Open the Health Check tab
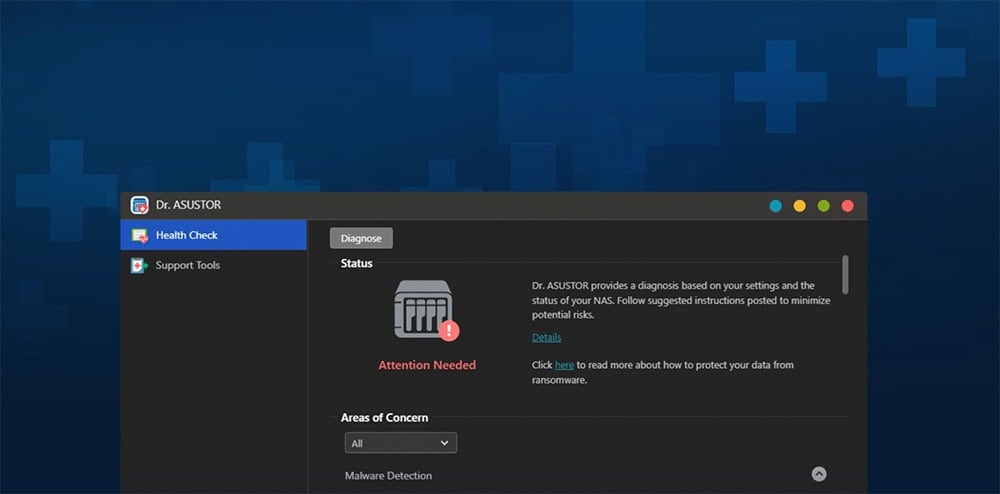 (x=213, y=235)
